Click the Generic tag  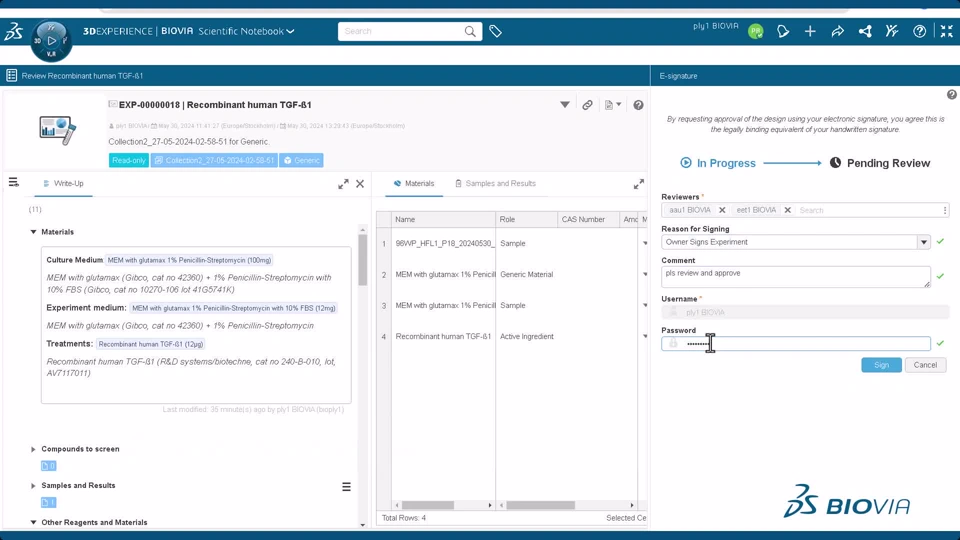pos(301,160)
